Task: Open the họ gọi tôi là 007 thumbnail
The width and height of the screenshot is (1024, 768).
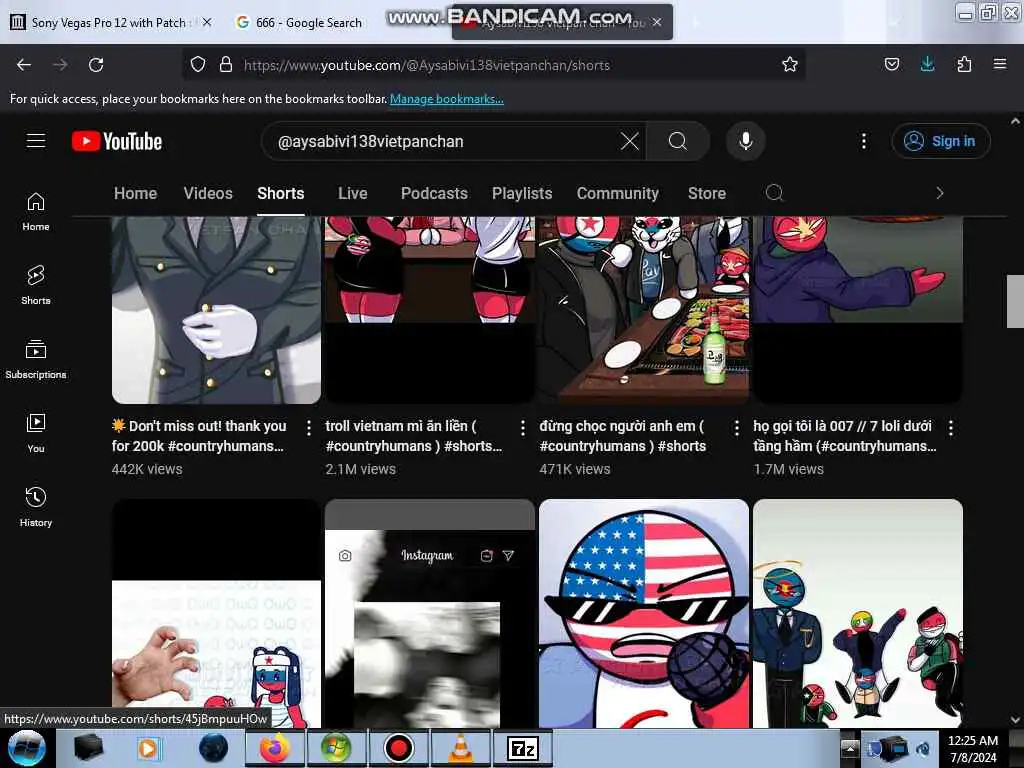Action: [x=857, y=310]
